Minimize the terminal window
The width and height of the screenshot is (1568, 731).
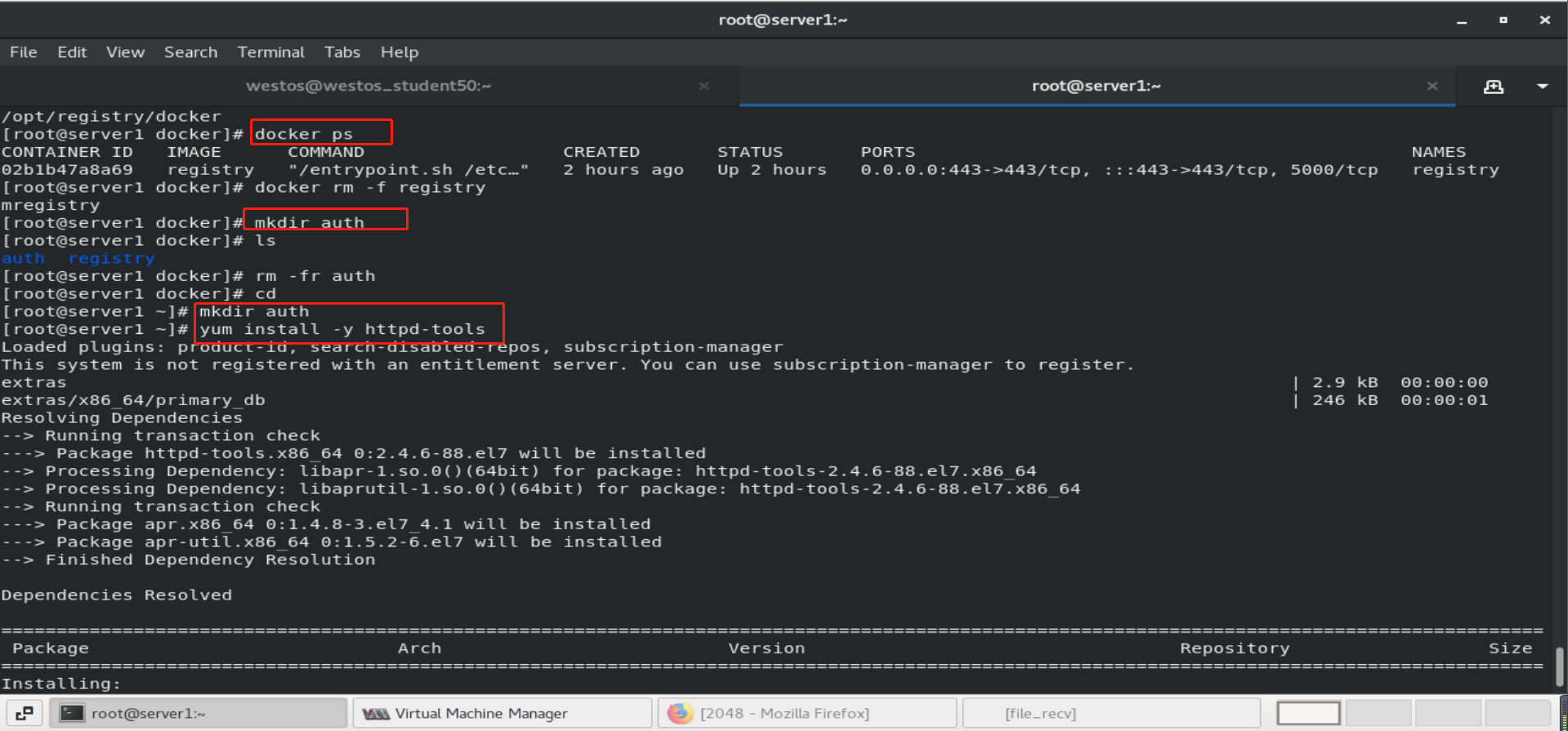(1462, 20)
